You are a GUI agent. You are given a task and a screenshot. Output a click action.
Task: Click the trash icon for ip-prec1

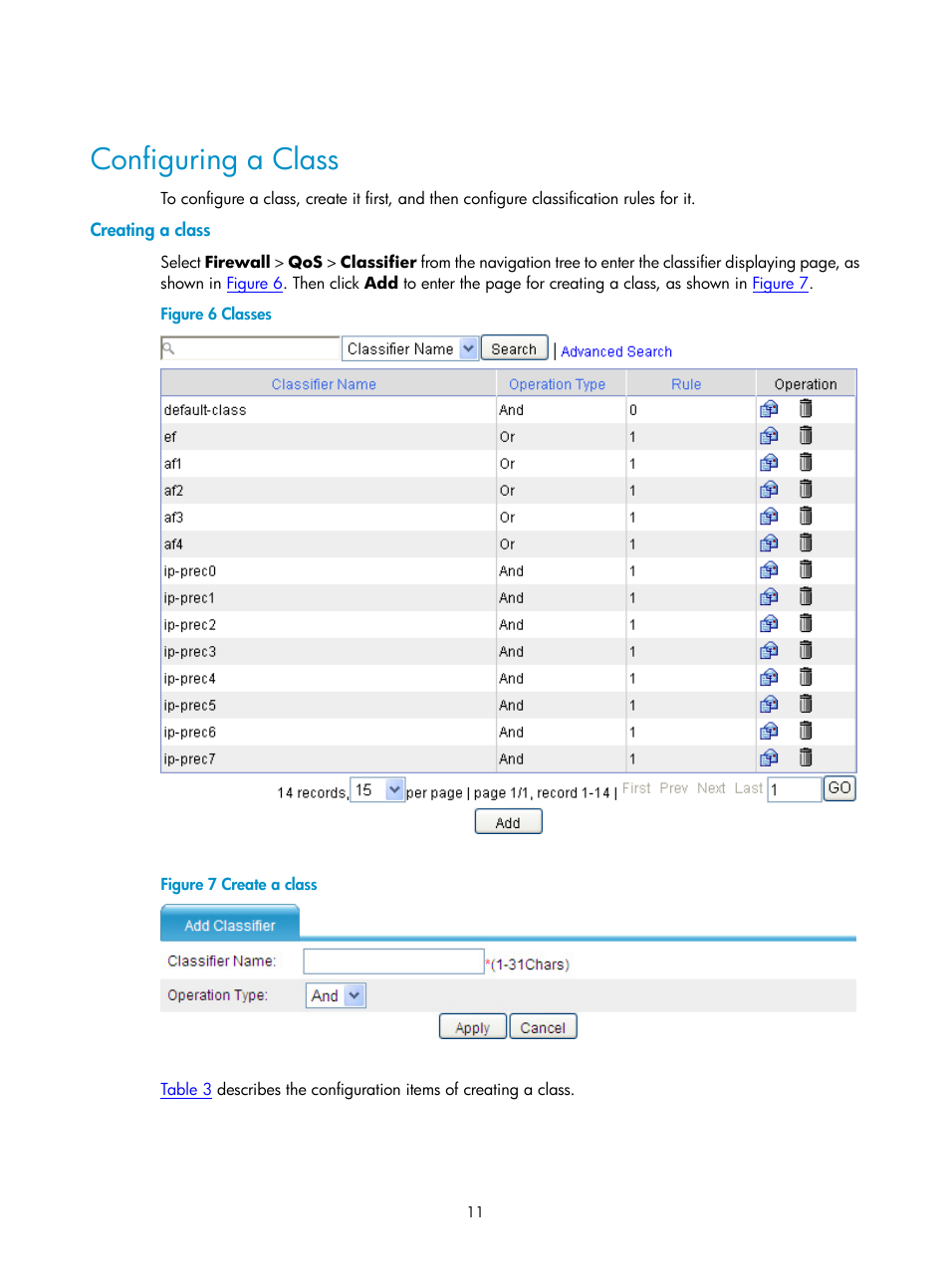coord(806,596)
